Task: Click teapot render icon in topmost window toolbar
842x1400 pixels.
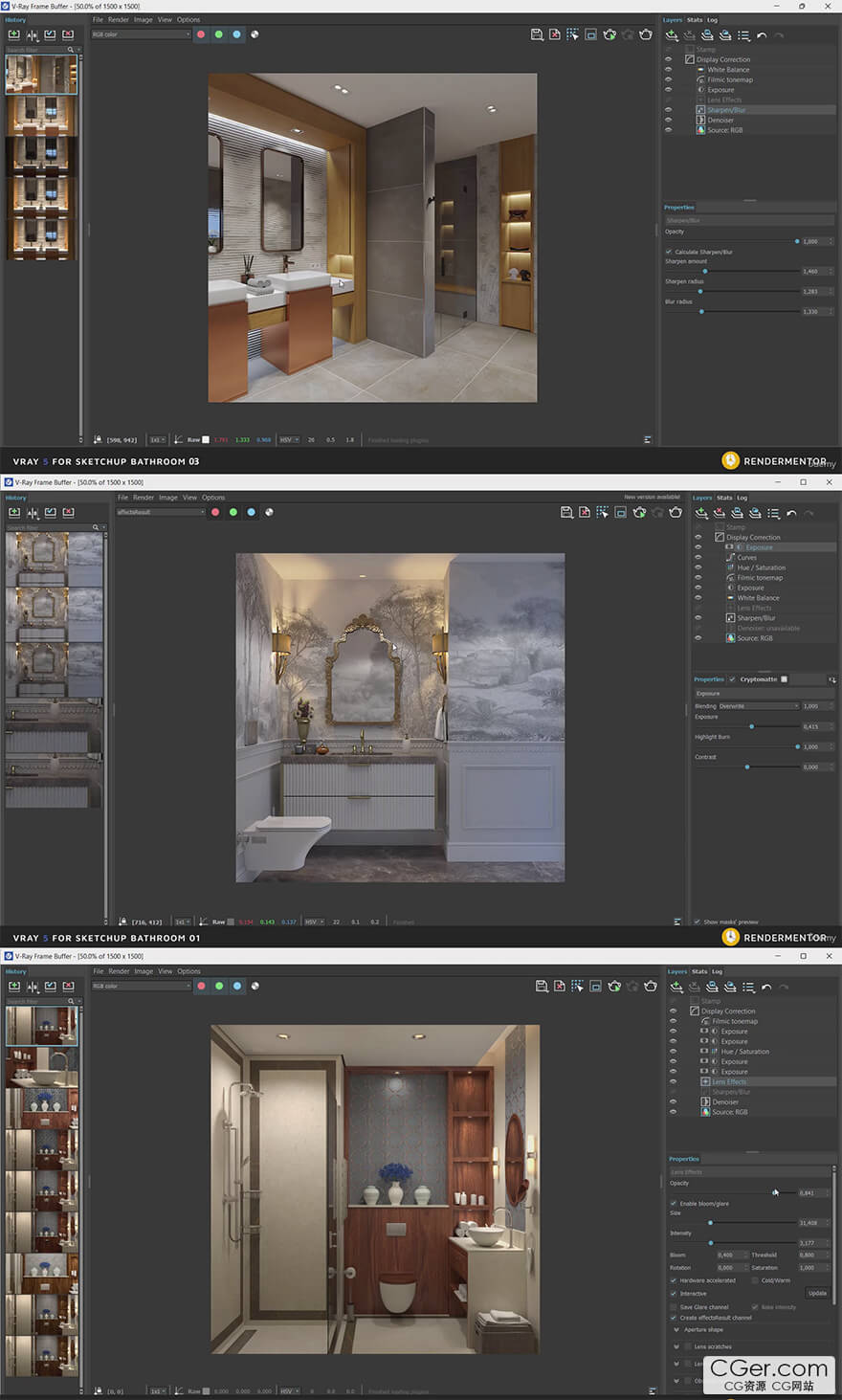Action: 646,34
